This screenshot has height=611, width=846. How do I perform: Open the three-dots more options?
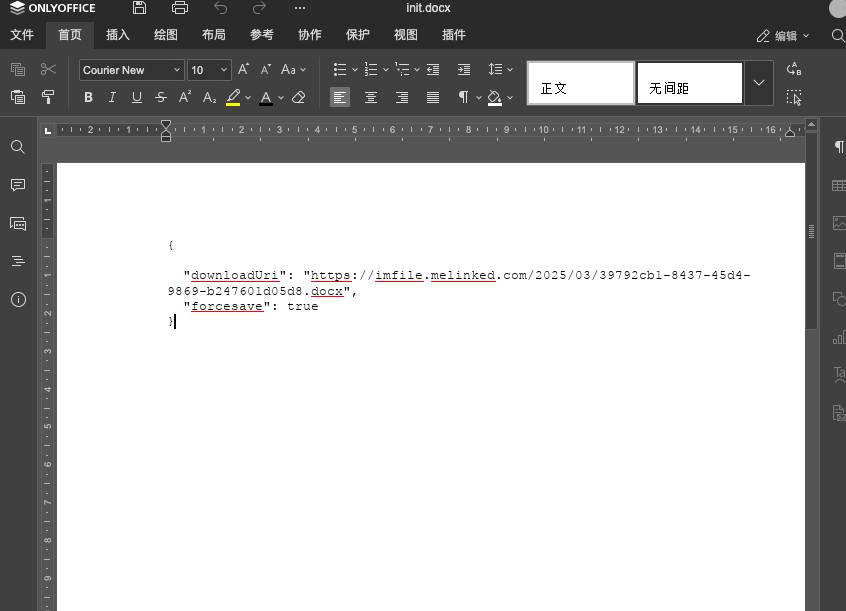pyautogui.click(x=300, y=8)
